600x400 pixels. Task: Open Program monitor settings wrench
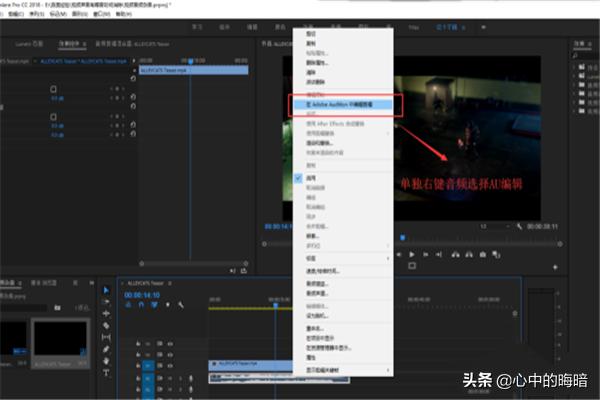[x=519, y=226]
